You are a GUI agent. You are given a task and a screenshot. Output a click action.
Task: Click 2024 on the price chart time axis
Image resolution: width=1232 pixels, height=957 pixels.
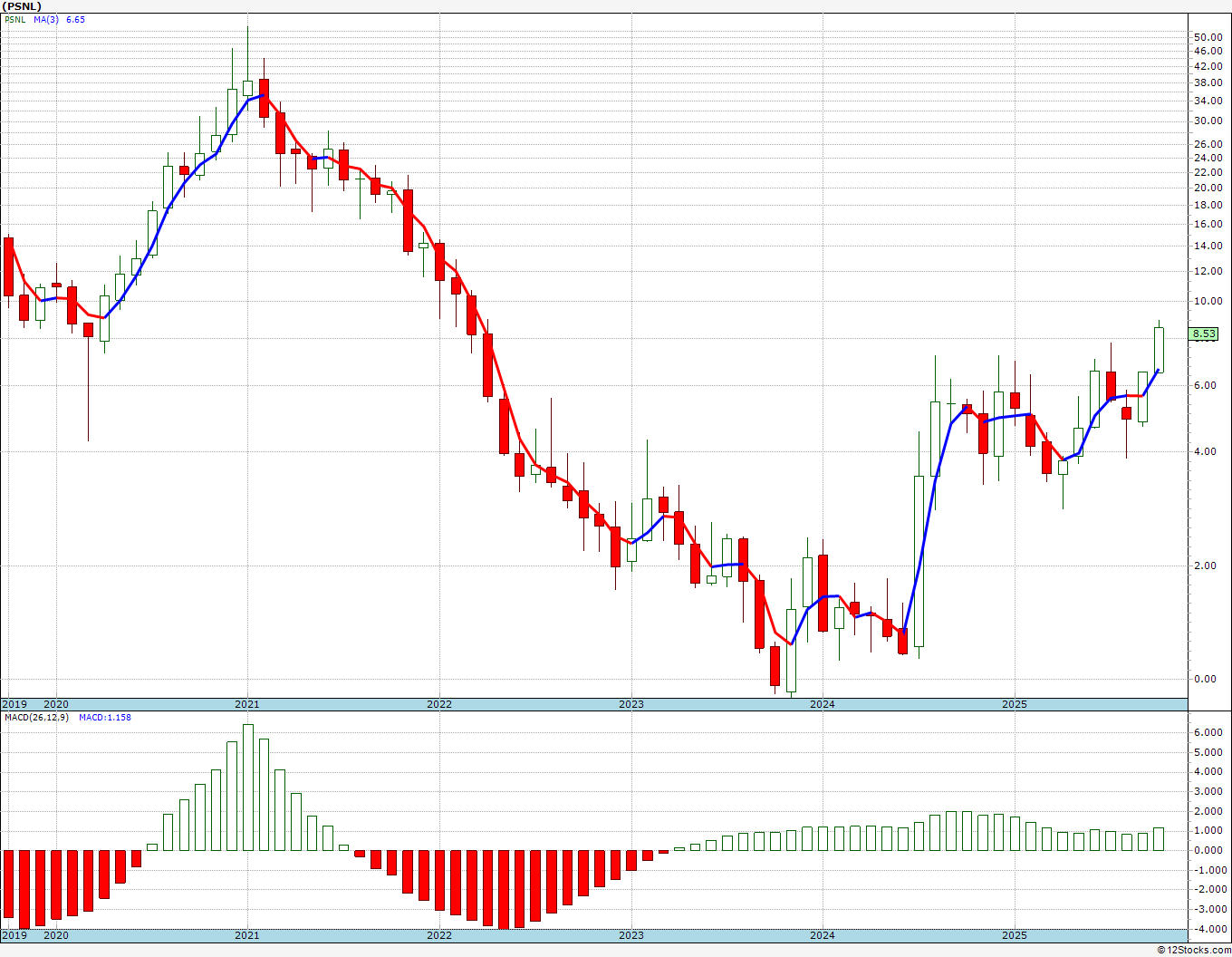(823, 704)
